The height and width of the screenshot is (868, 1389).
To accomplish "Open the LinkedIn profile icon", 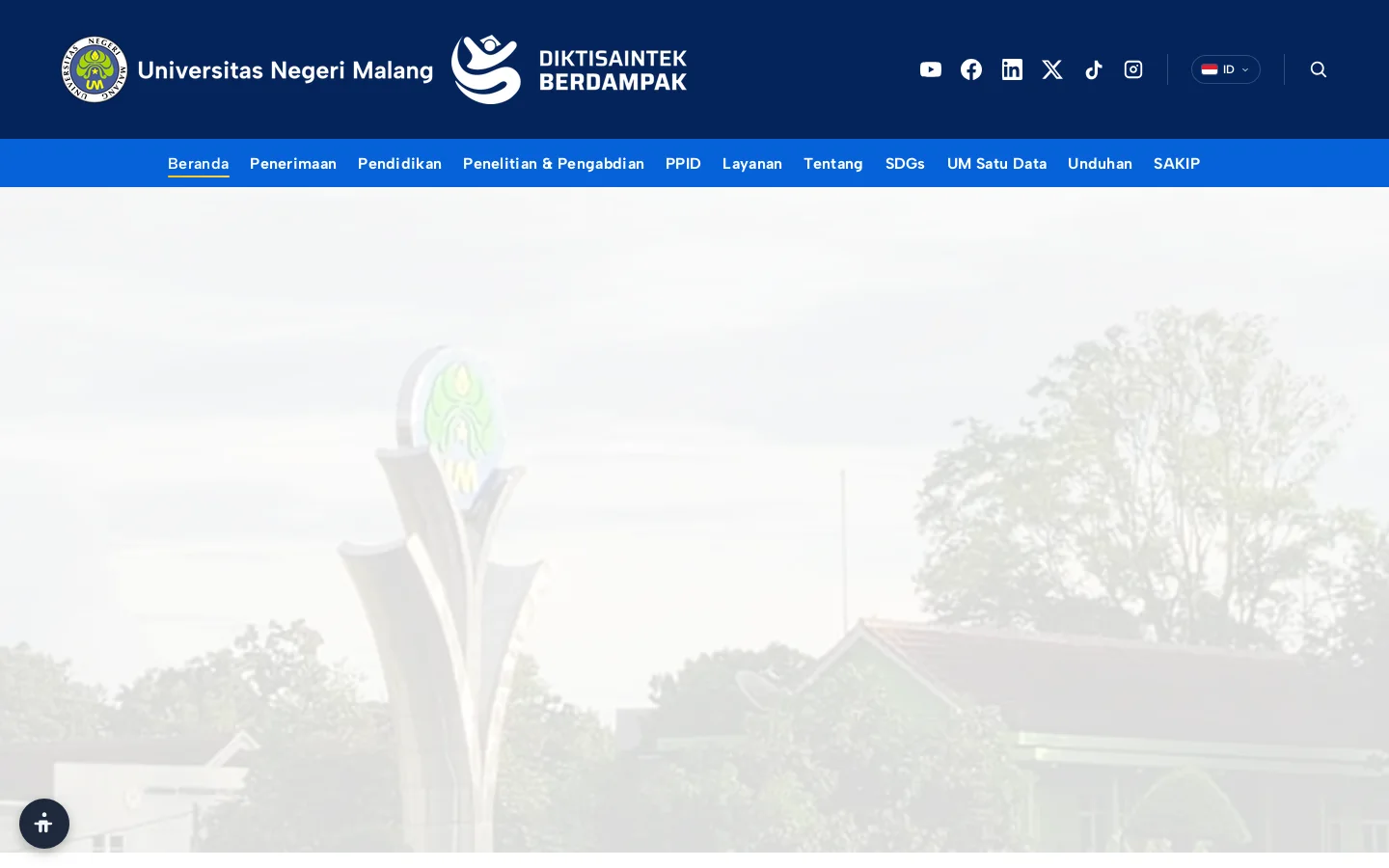I will [1012, 69].
